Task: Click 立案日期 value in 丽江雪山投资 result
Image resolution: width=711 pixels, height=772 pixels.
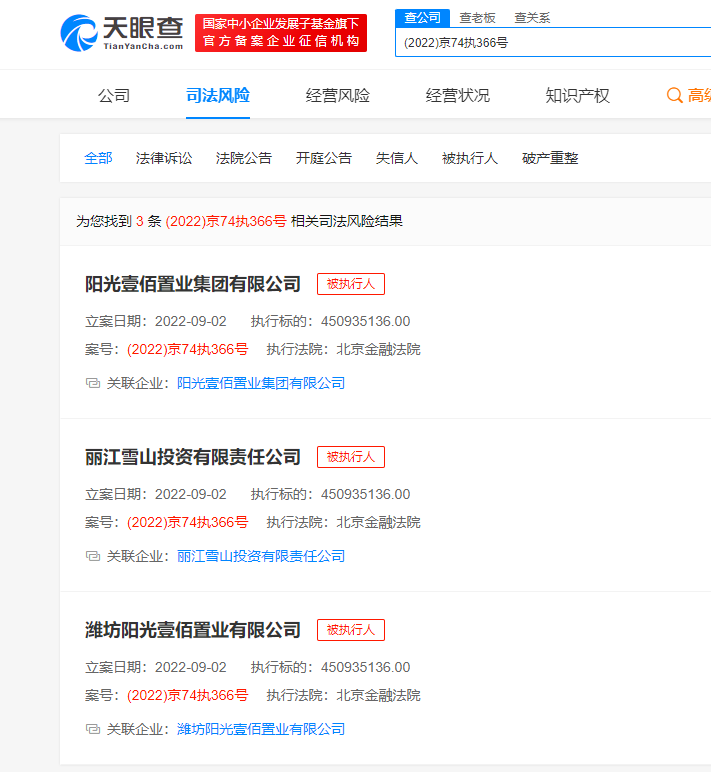Action: pyautogui.click(x=191, y=494)
